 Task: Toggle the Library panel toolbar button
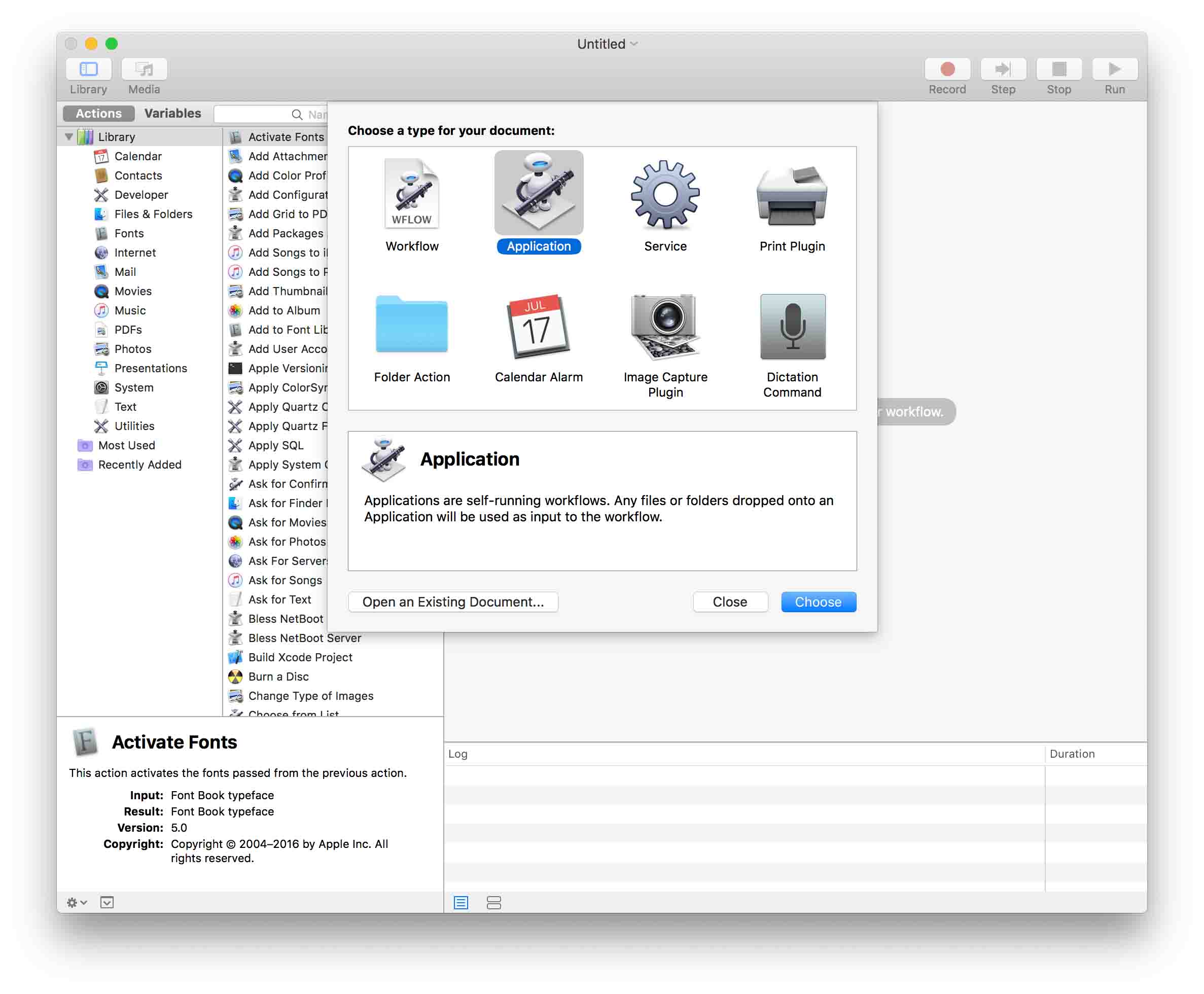pyautogui.click(x=88, y=69)
